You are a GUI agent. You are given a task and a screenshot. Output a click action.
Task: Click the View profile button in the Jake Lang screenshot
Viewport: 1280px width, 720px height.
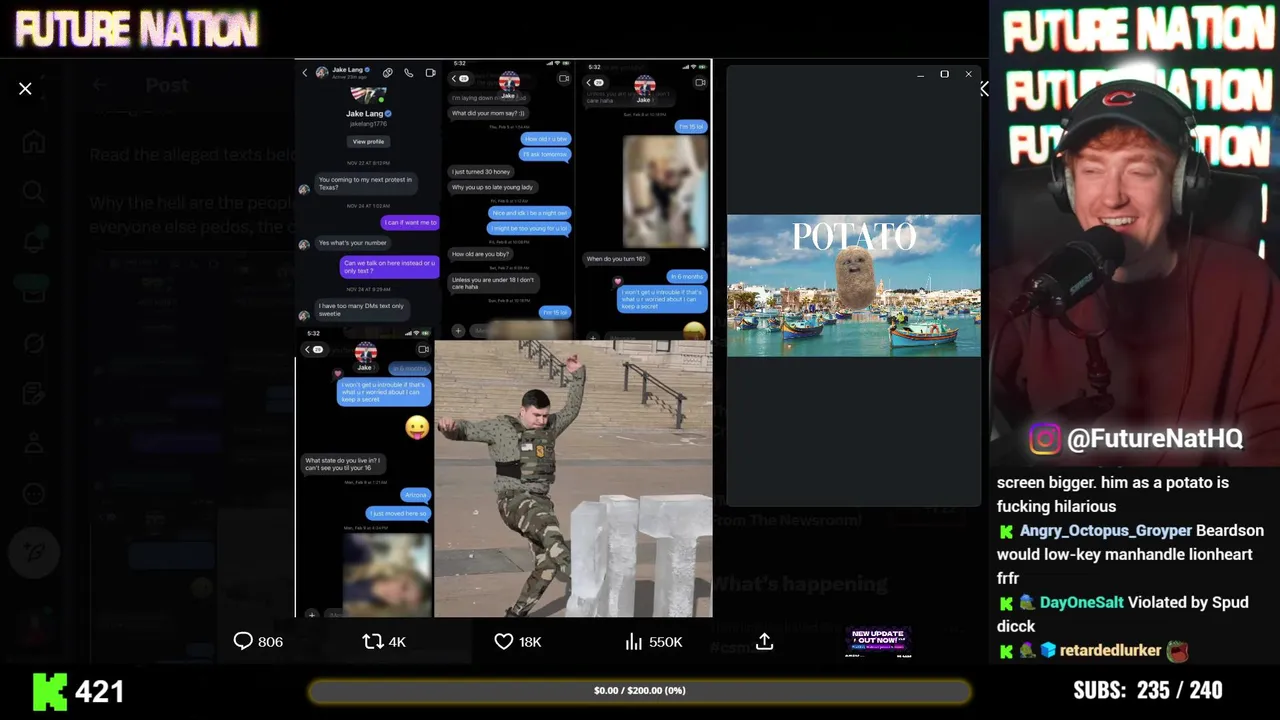368,142
